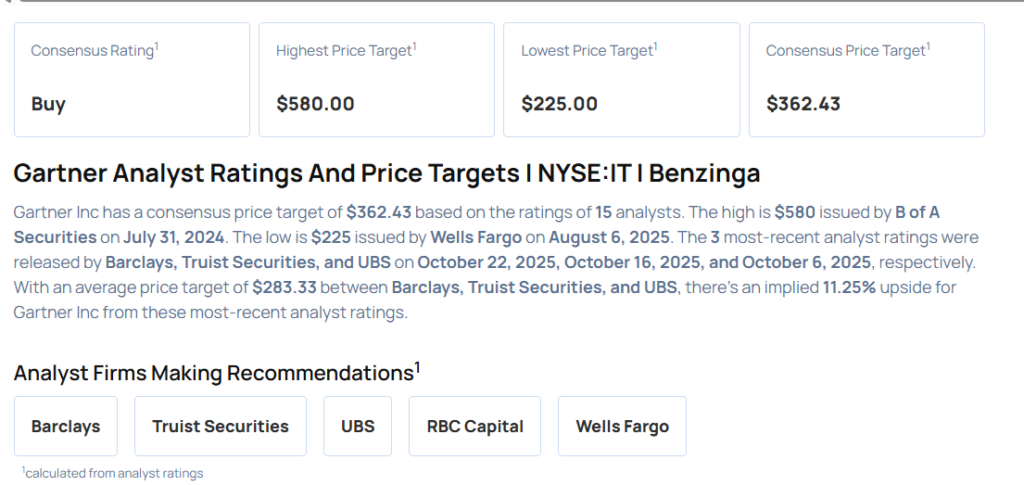Viewport: 1024px width, 485px height.
Task: Click the Lowest Price Target card label
Action: (x=588, y=50)
